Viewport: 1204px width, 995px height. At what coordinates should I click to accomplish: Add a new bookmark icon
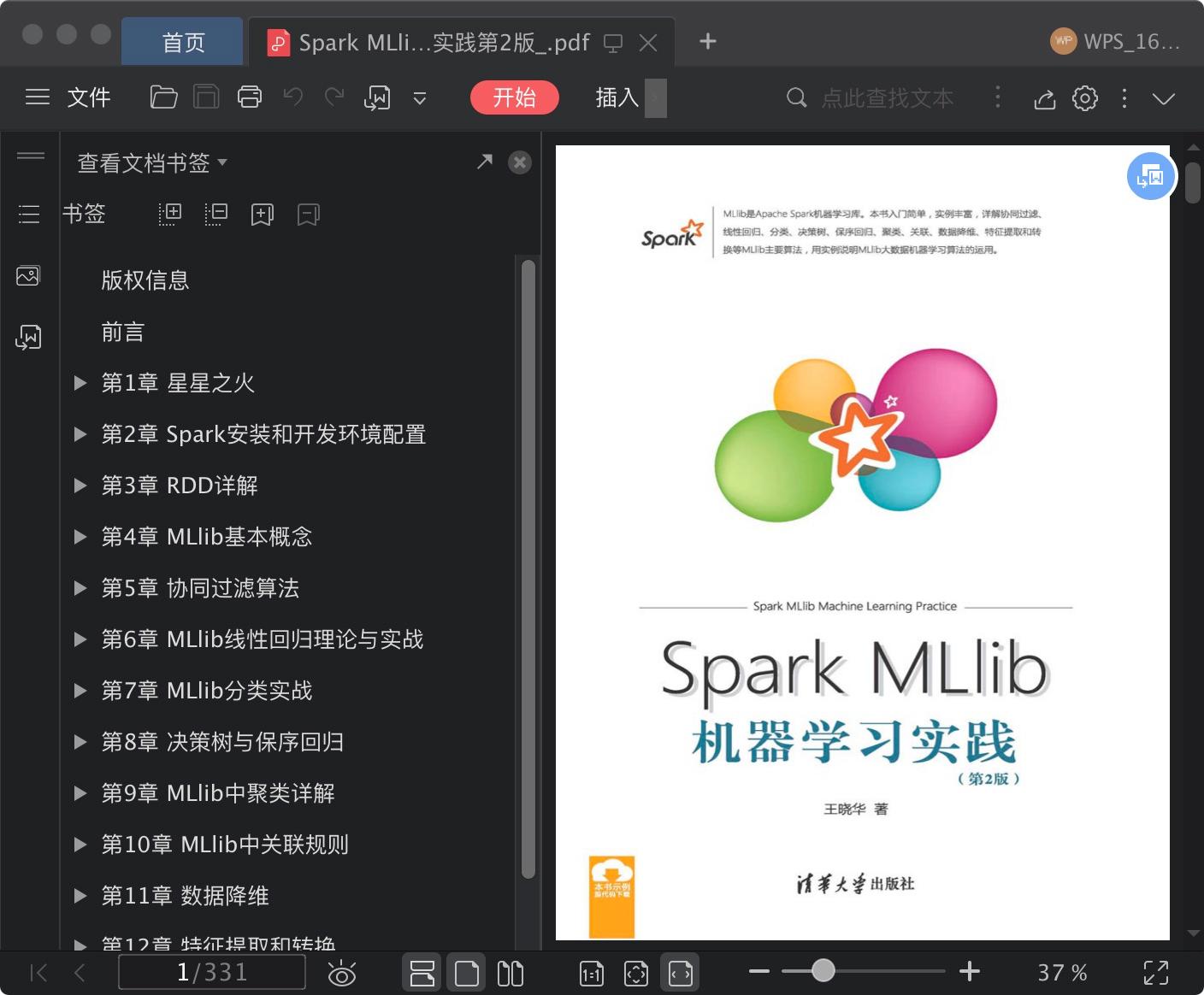click(263, 215)
